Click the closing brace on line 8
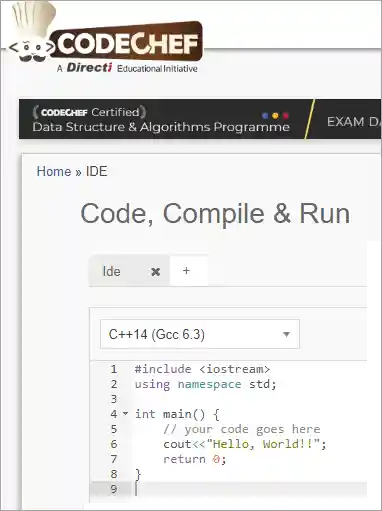The width and height of the screenshot is (382, 511). pyautogui.click(x=138, y=474)
